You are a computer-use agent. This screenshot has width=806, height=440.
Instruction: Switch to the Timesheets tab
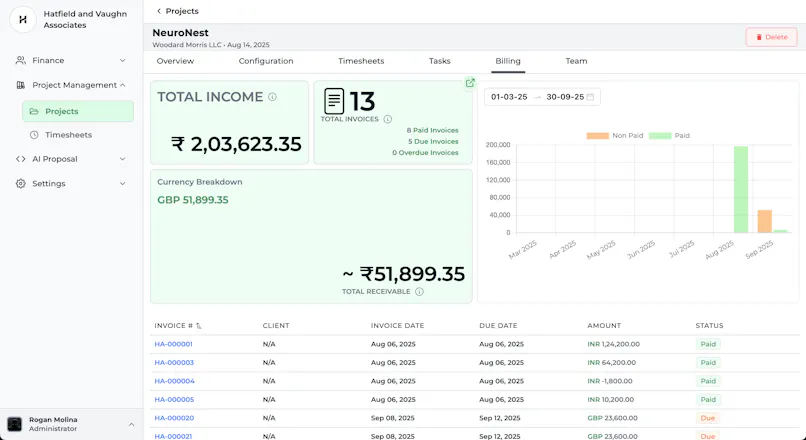(361, 61)
